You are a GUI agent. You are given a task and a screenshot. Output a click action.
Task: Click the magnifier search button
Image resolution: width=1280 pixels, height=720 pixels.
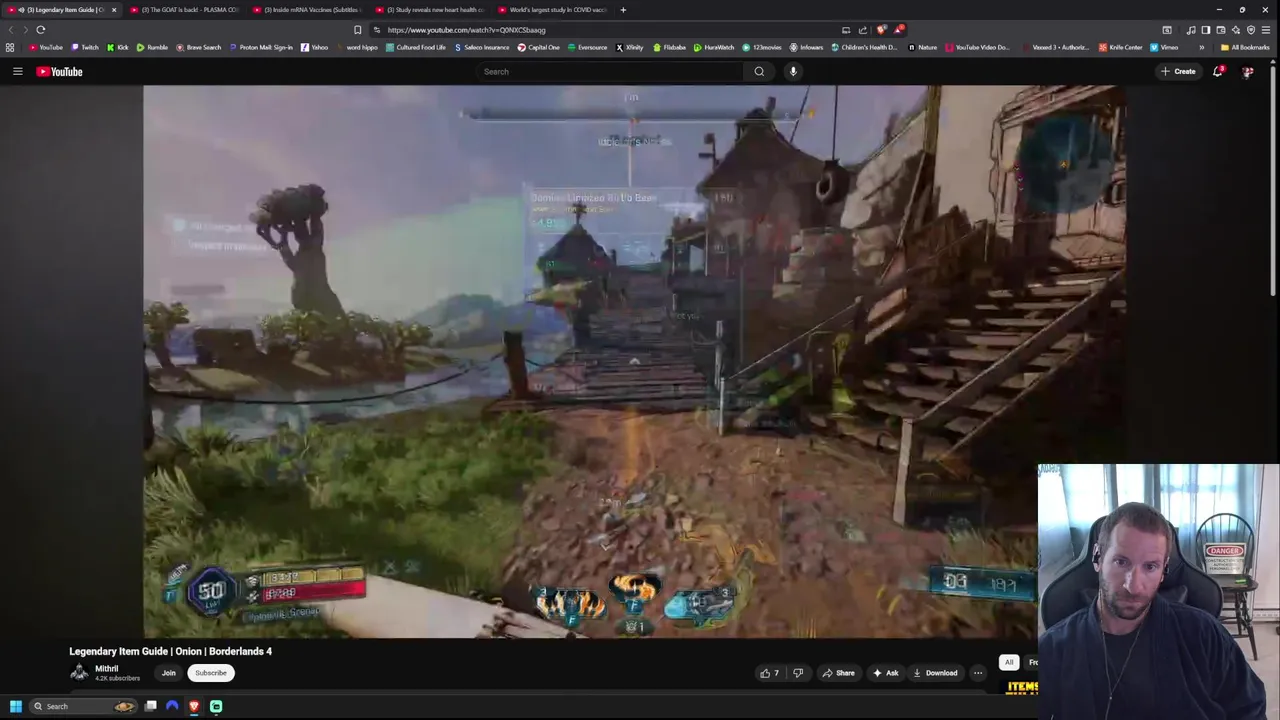pyautogui.click(x=759, y=71)
